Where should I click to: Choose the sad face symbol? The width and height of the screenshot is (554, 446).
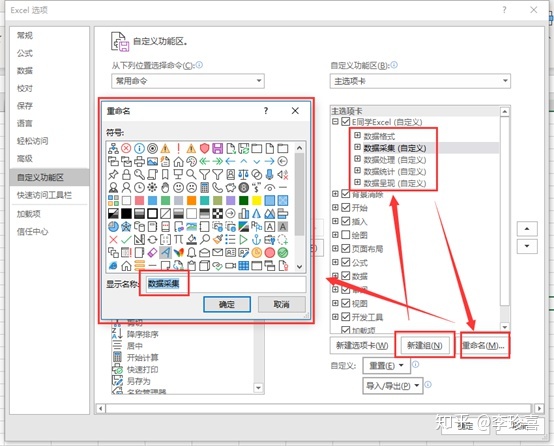coord(191,188)
